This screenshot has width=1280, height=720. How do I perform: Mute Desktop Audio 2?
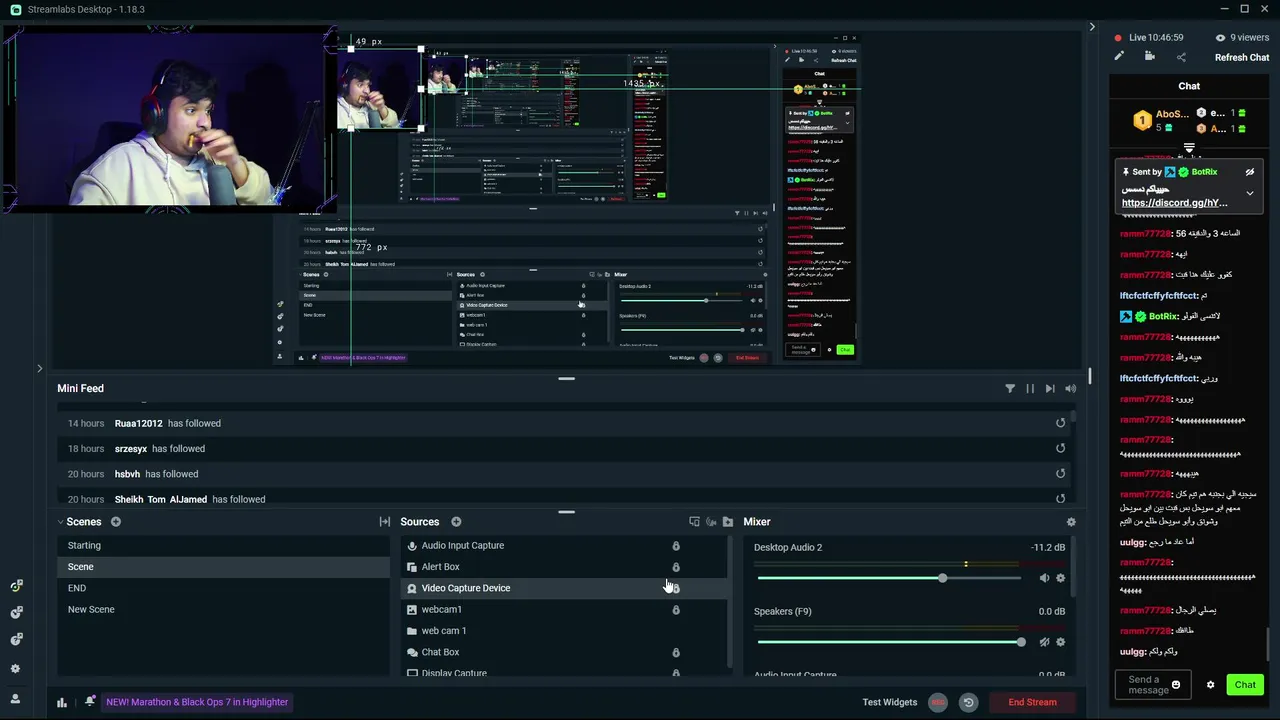[1044, 578]
